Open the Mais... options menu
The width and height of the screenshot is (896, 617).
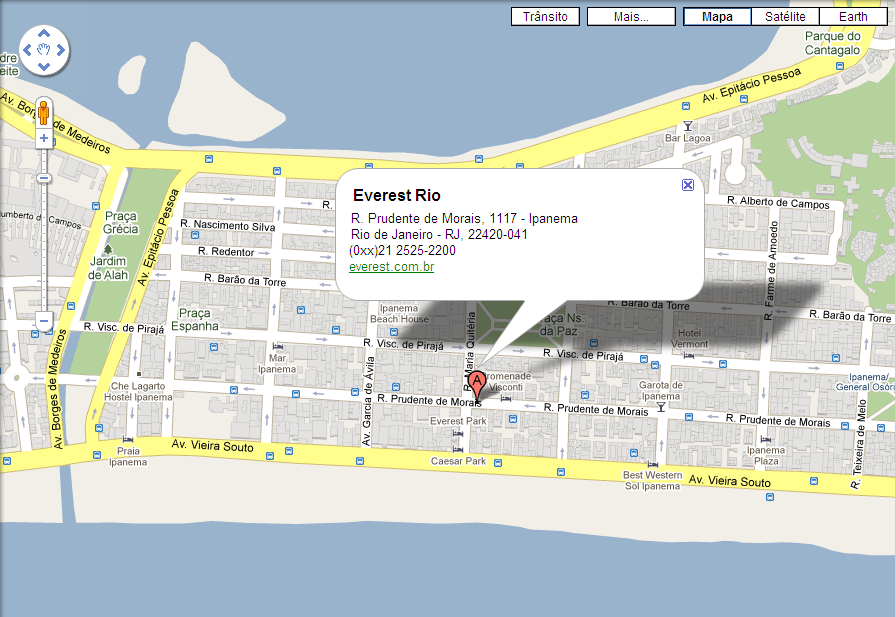click(631, 17)
